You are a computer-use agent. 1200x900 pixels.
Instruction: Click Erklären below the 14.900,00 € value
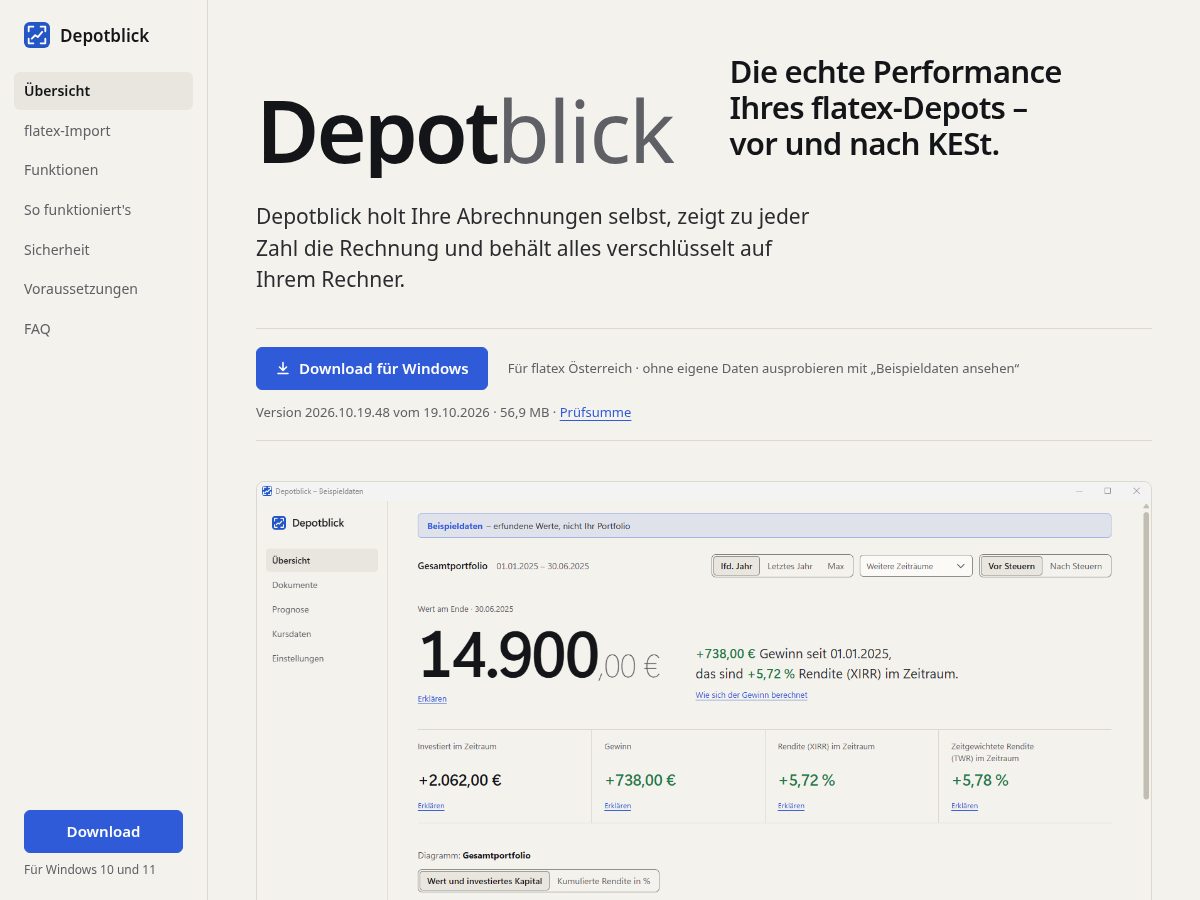(x=432, y=699)
